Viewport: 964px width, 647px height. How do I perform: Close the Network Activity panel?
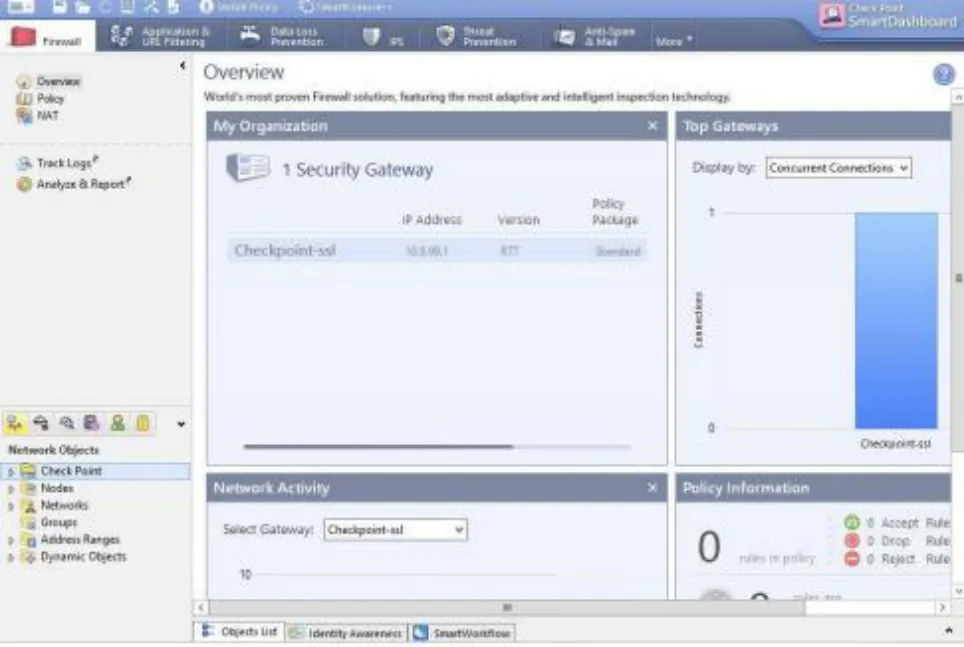[652, 488]
